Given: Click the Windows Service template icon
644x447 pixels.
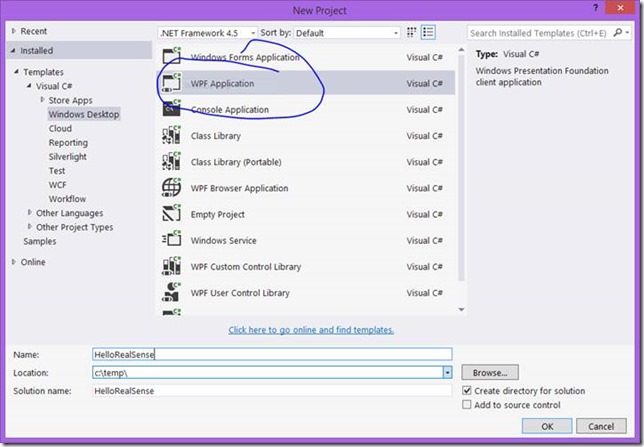Looking at the screenshot, I should (x=171, y=240).
